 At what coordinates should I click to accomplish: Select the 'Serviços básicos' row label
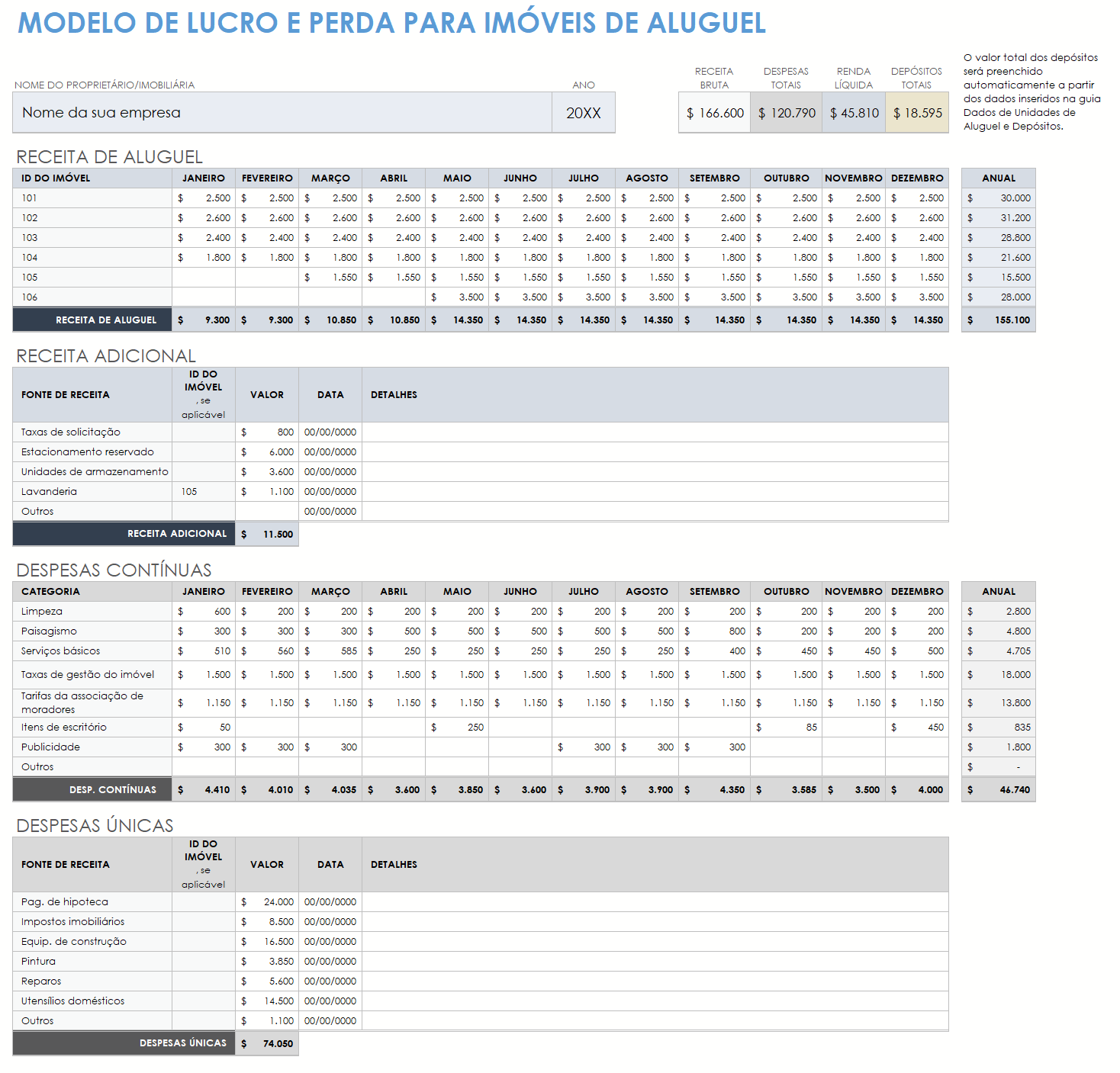point(92,651)
